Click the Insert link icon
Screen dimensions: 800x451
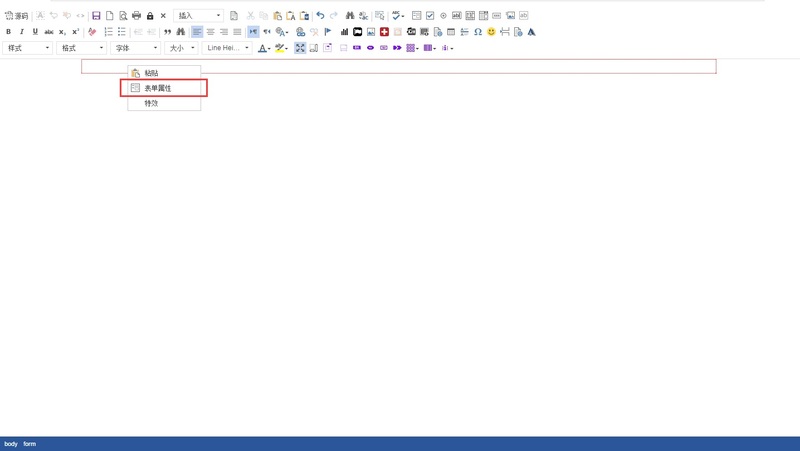[300, 32]
